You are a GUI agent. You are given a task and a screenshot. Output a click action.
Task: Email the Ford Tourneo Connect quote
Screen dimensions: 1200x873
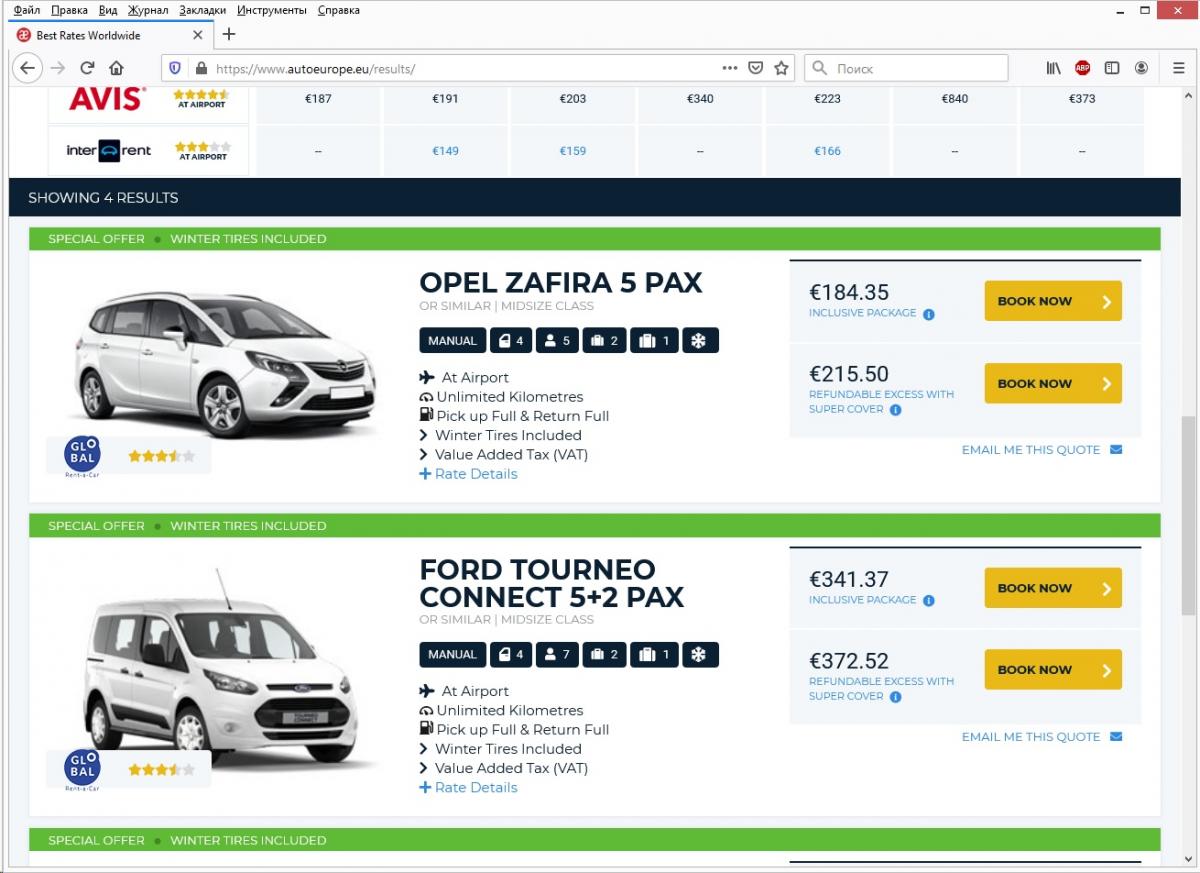pyautogui.click(x=1042, y=737)
